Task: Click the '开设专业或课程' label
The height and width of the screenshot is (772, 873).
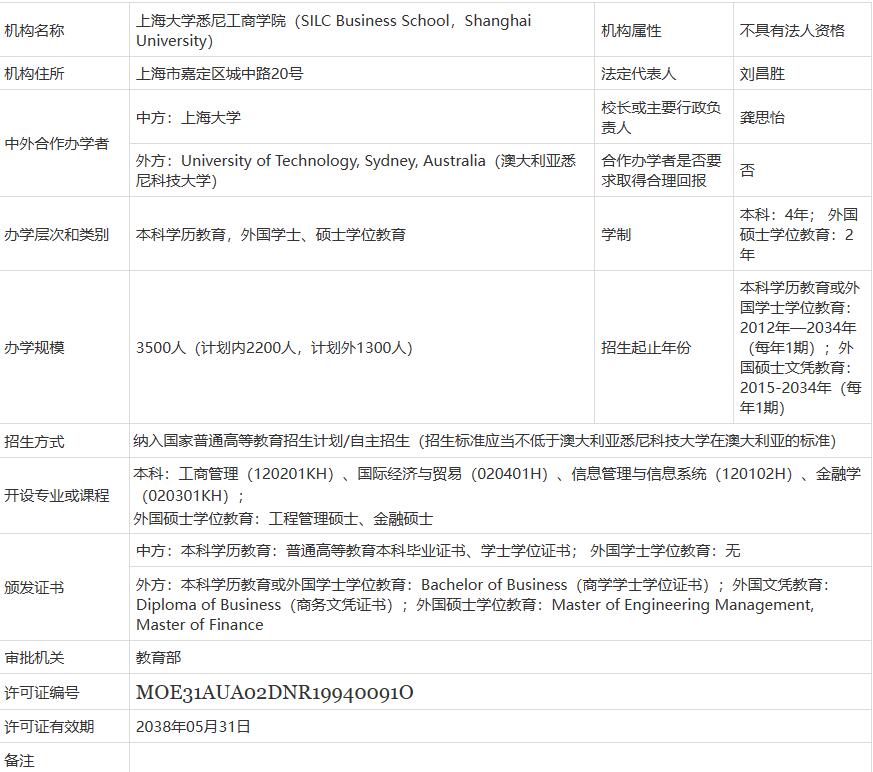Action: tap(57, 495)
